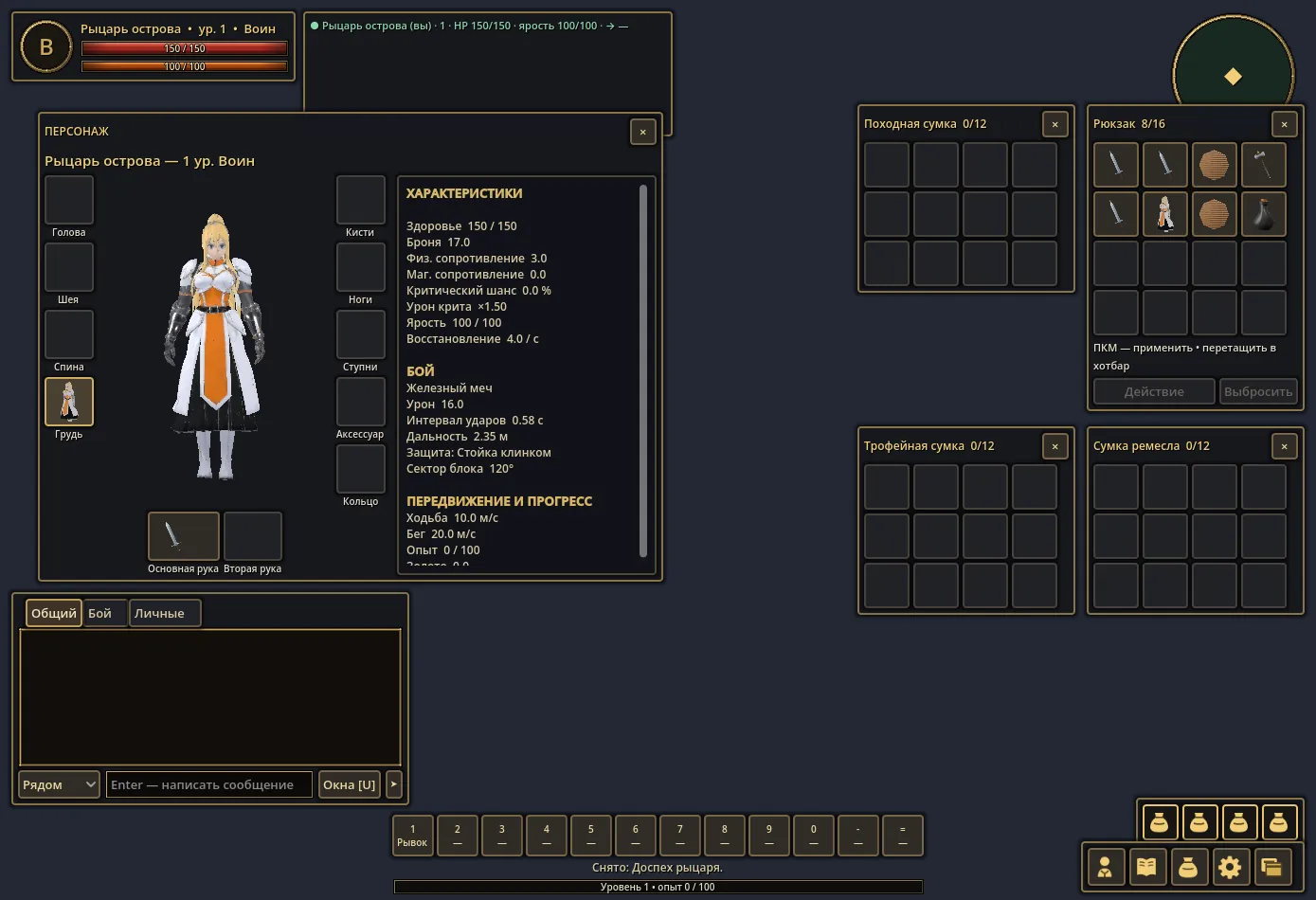Click the Действие button in the backpack
The height and width of the screenshot is (900, 1316).
pos(1154,391)
